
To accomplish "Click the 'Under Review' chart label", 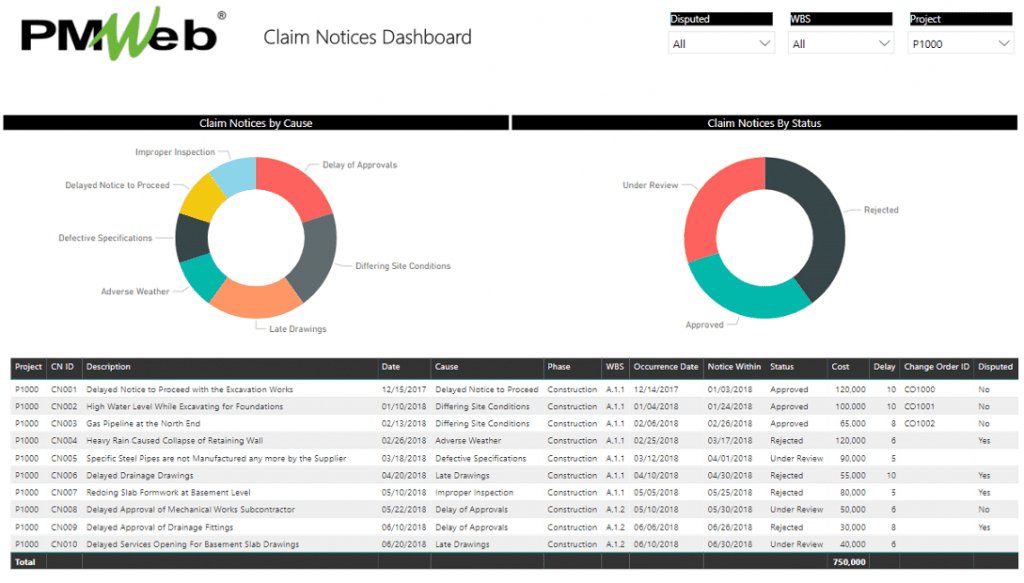I will click(650, 185).
